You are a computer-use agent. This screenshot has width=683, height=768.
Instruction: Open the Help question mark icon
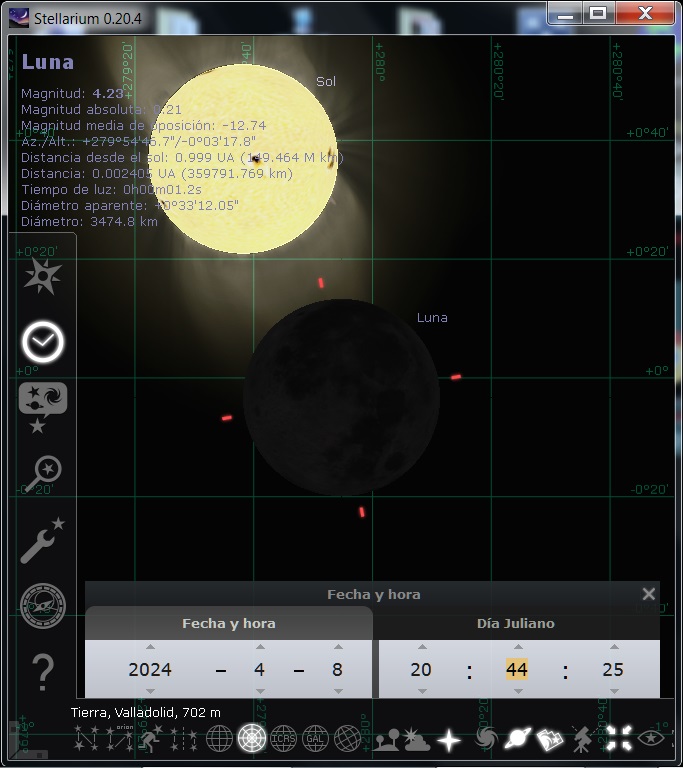(x=43, y=672)
